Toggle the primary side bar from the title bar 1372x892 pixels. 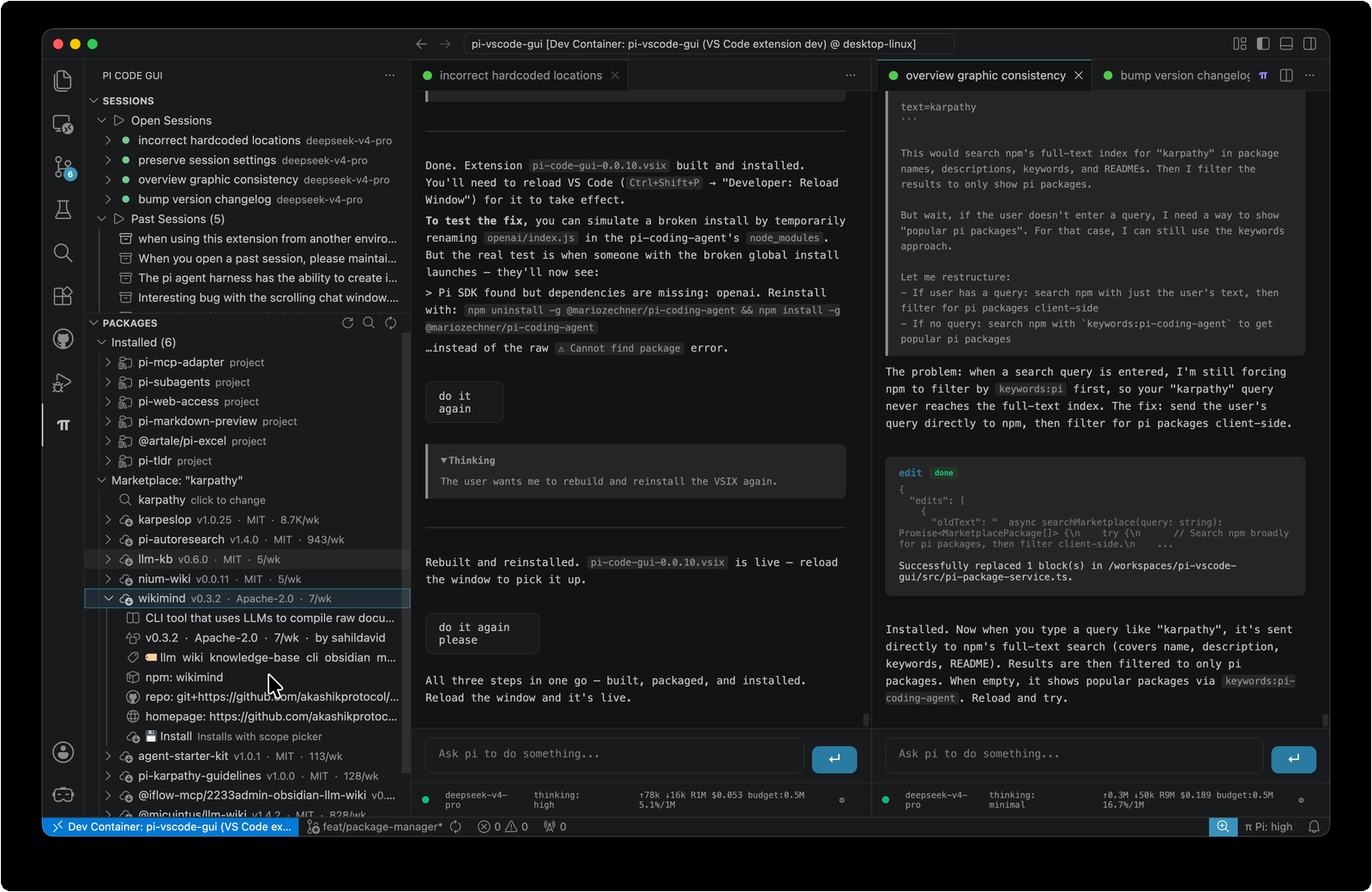pos(1263,44)
